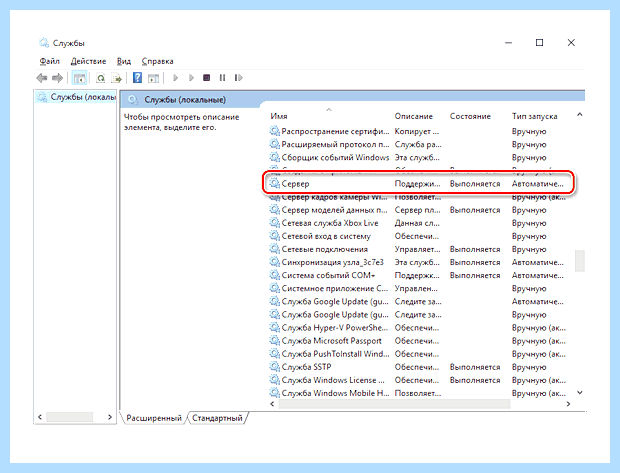620x473 pixels.
Task: Click gear icon of Сетевой вход в систему
Action: click(x=274, y=236)
